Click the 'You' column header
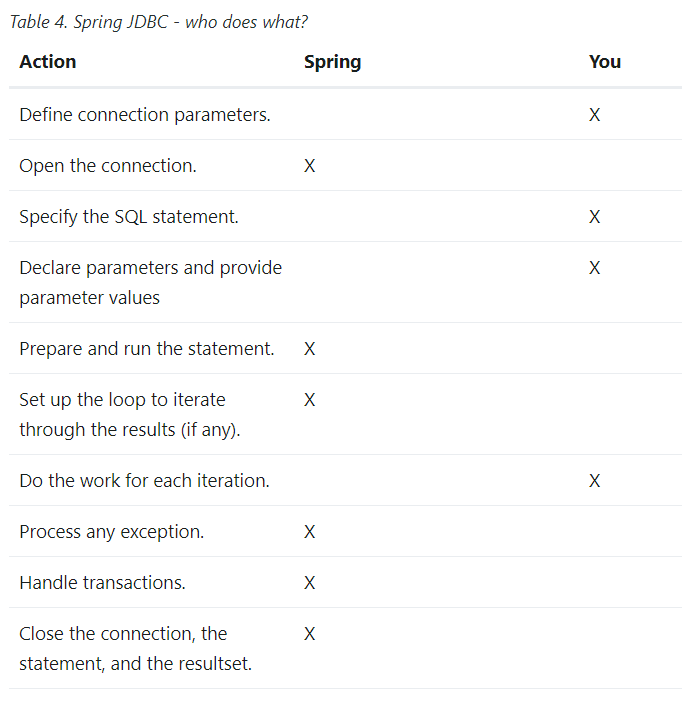 click(x=605, y=62)
